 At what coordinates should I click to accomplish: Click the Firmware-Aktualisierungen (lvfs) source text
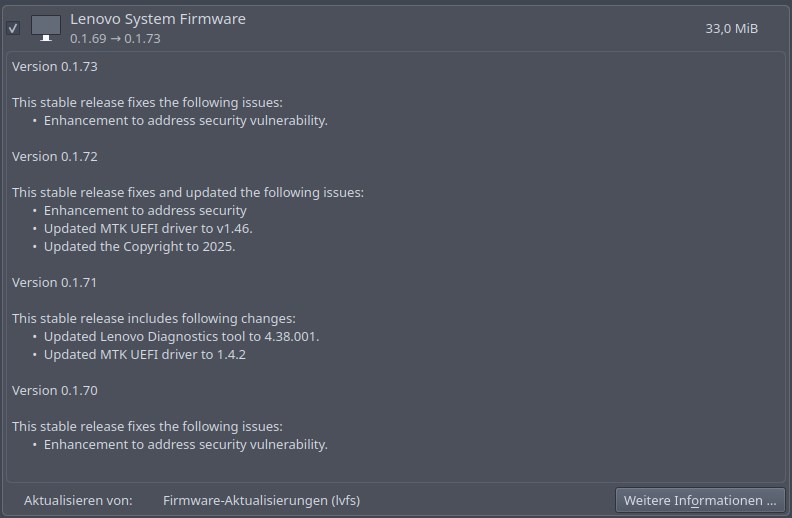261,500
